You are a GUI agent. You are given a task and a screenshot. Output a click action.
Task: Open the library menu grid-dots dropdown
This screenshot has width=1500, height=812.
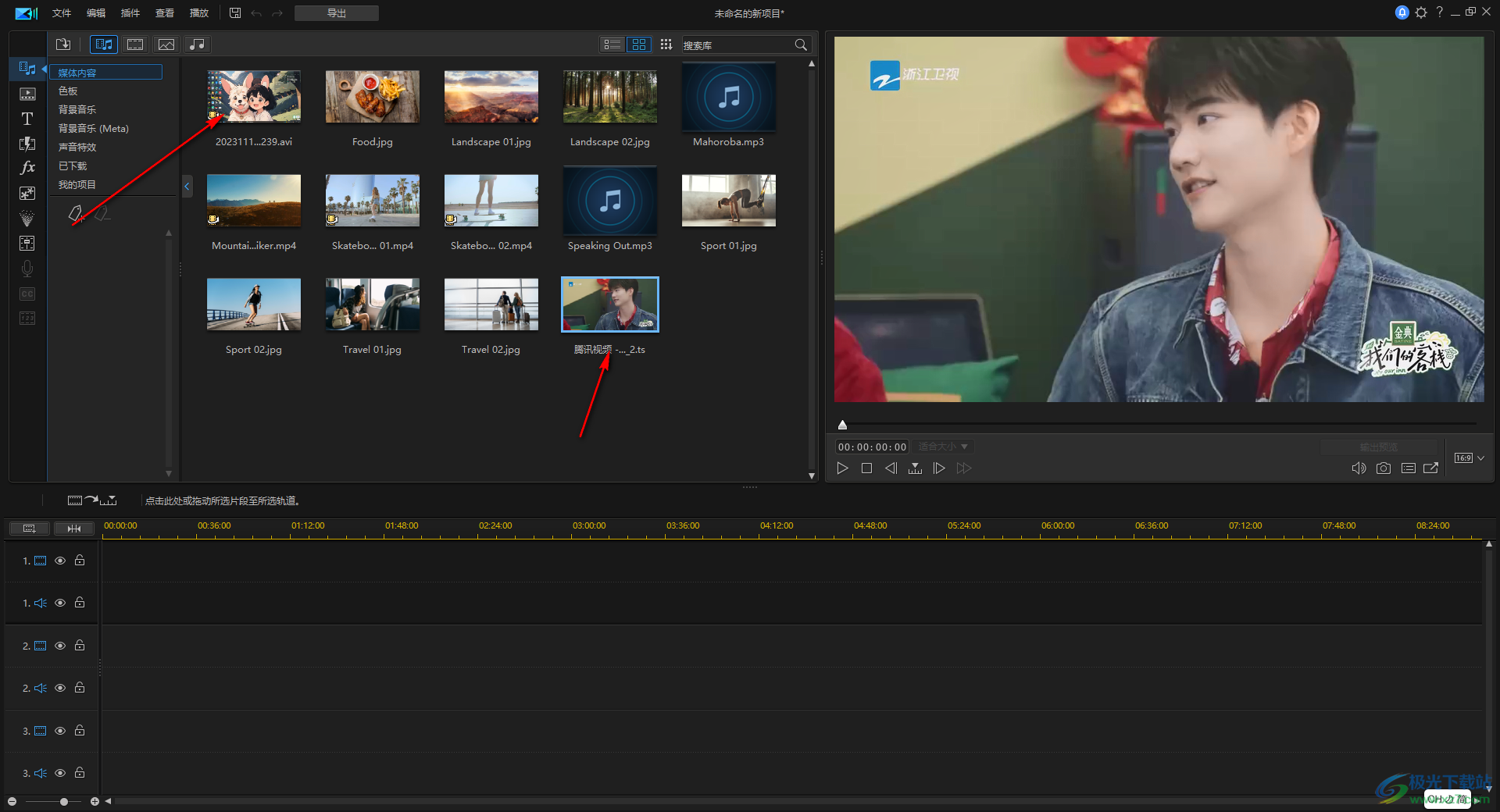pyautogui.click(x=666, y=45)
